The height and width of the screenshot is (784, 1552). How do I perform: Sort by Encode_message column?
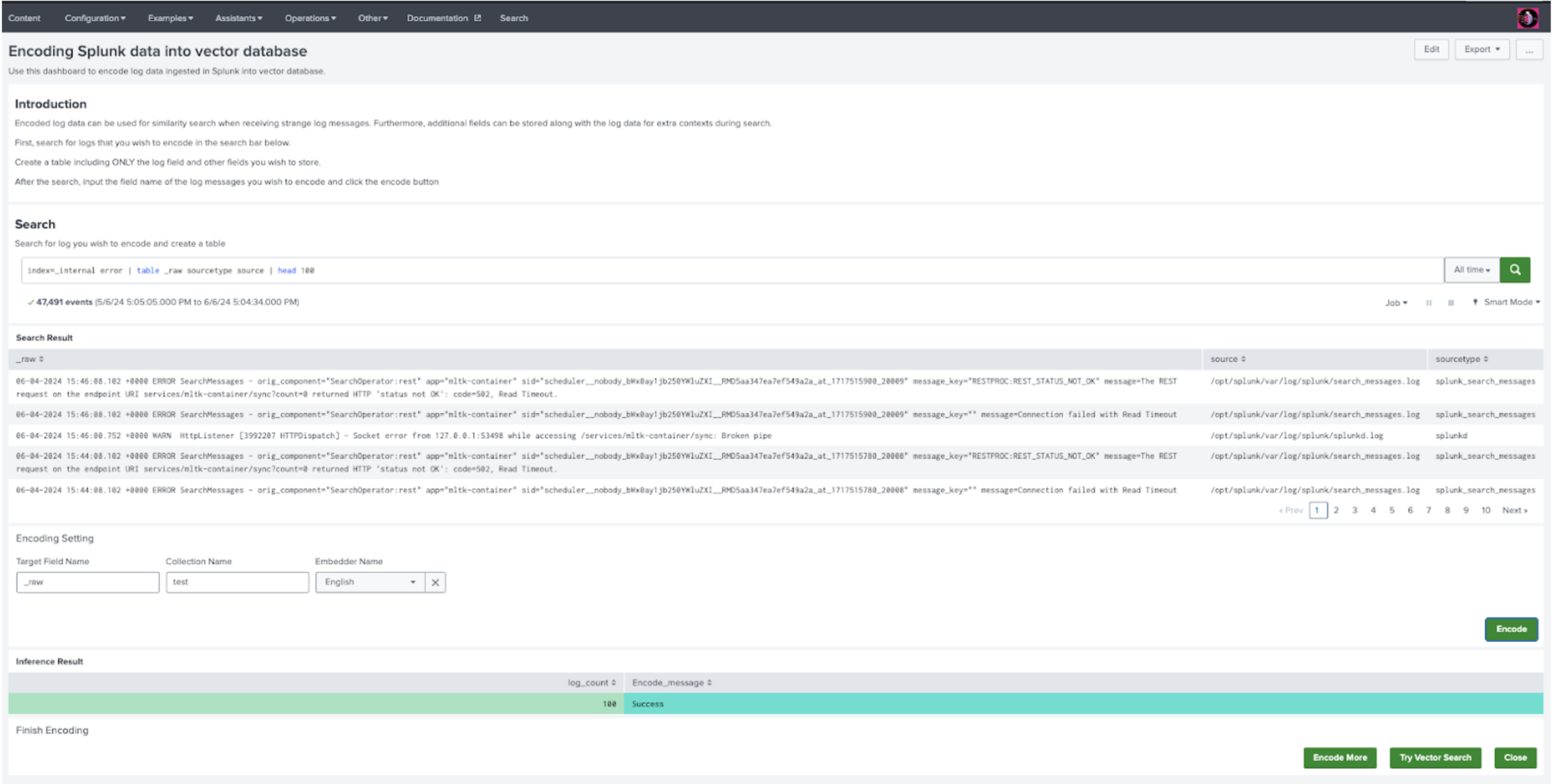[672, 683]
